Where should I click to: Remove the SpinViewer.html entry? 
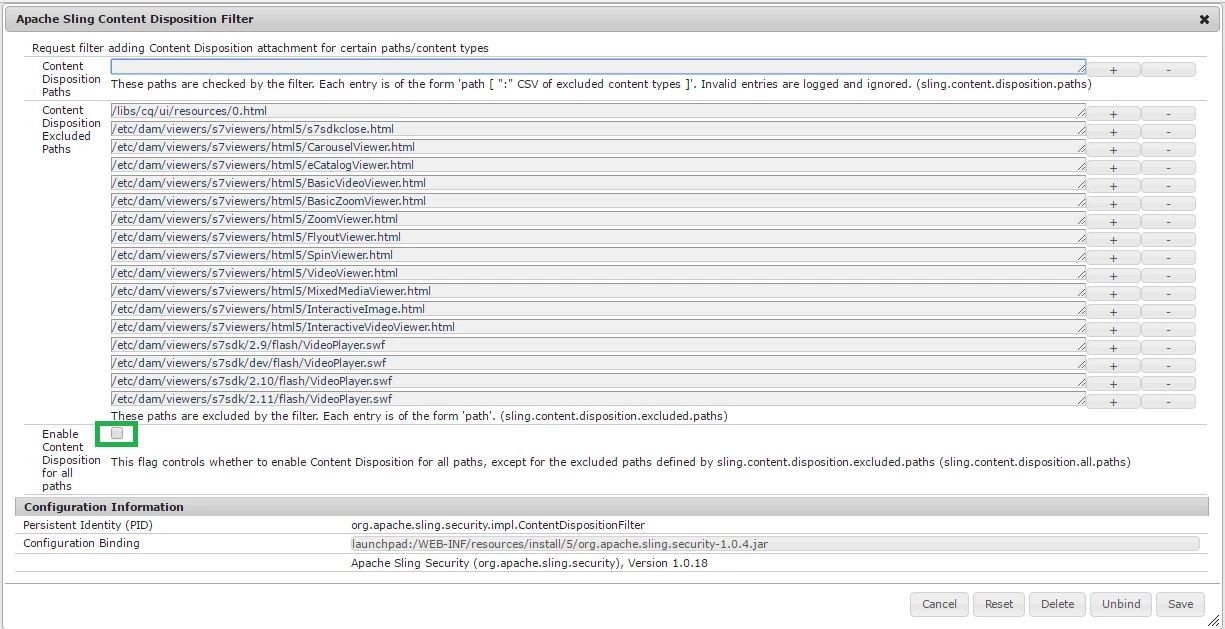click(1168, 258)
